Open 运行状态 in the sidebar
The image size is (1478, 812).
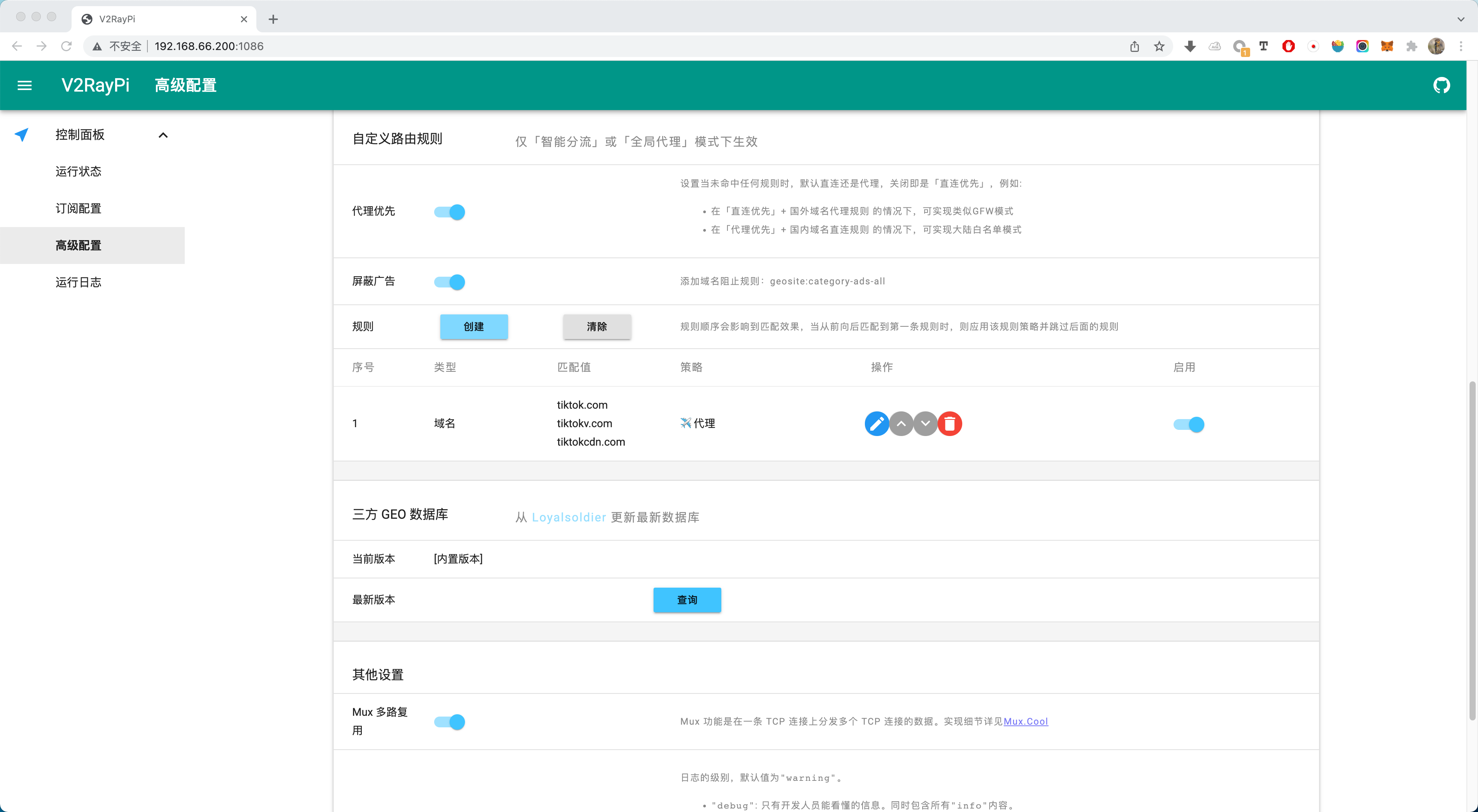point(79,172)
